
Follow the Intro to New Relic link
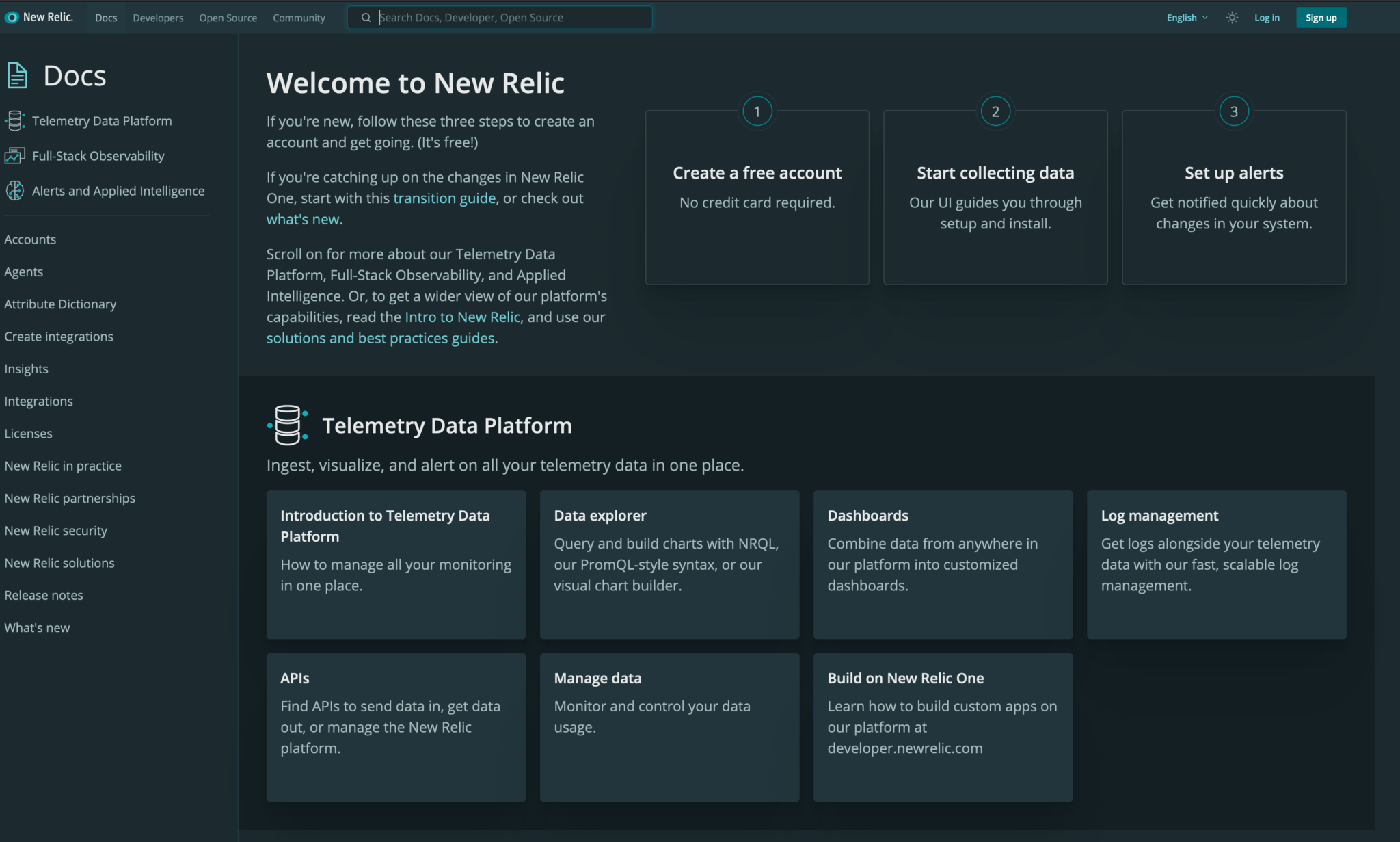tap(463, 317)
